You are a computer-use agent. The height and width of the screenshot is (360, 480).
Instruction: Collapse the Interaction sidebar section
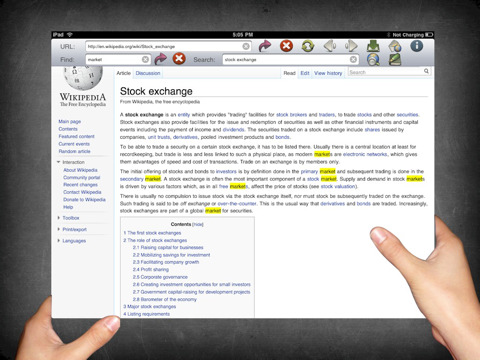click(x=59, y=162)
